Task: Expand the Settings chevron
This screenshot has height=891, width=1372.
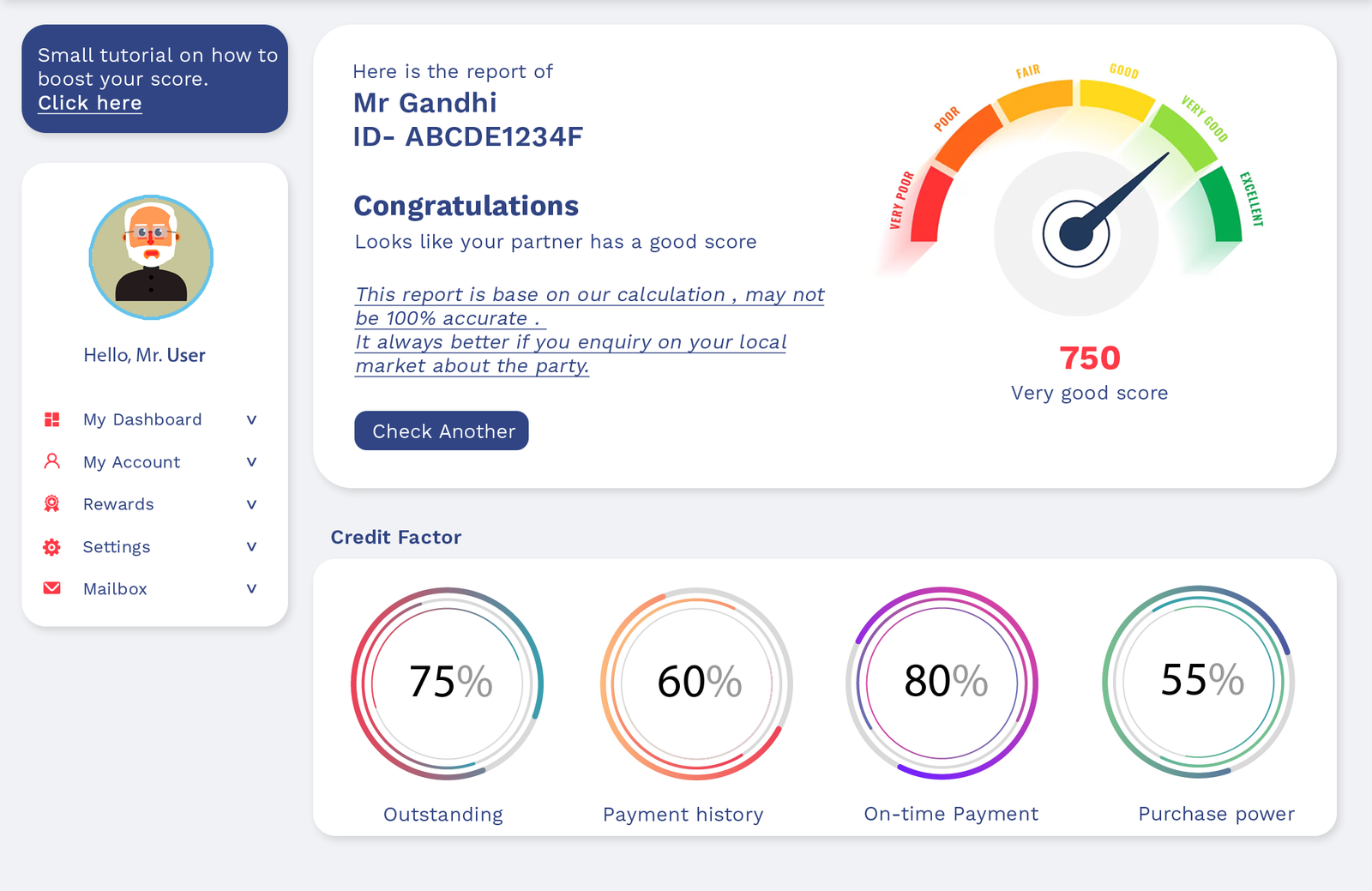Action: point(251,546)
